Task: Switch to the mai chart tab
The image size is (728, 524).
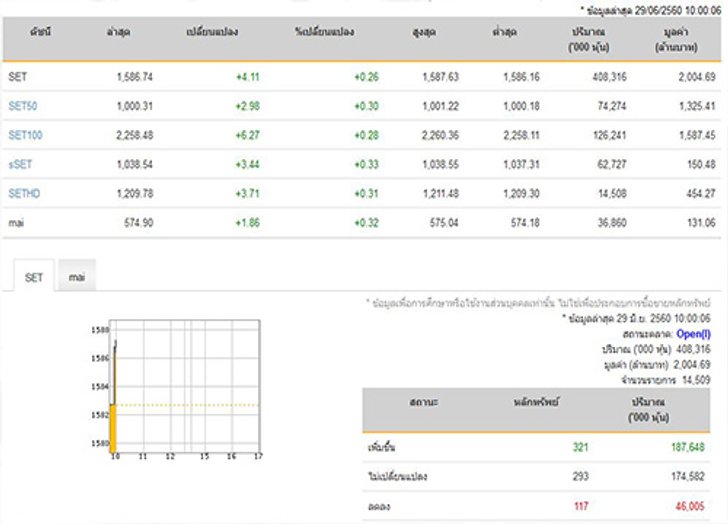Action: pos(77,277)
